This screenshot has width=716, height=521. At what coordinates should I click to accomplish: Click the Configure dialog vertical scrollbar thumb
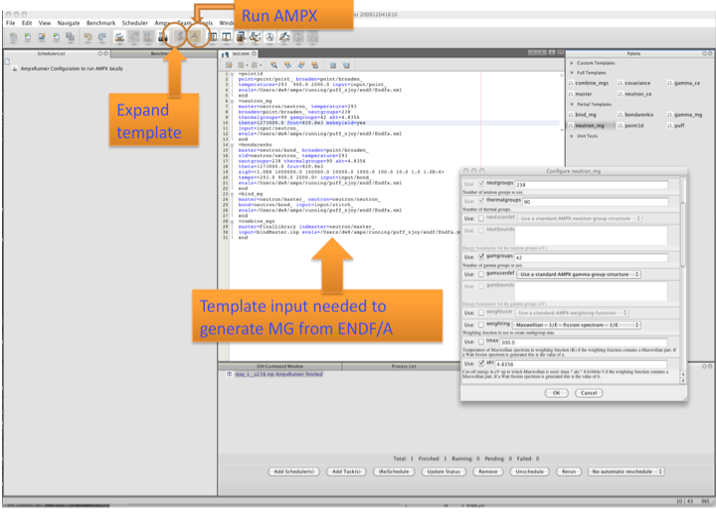coord(683,234)
